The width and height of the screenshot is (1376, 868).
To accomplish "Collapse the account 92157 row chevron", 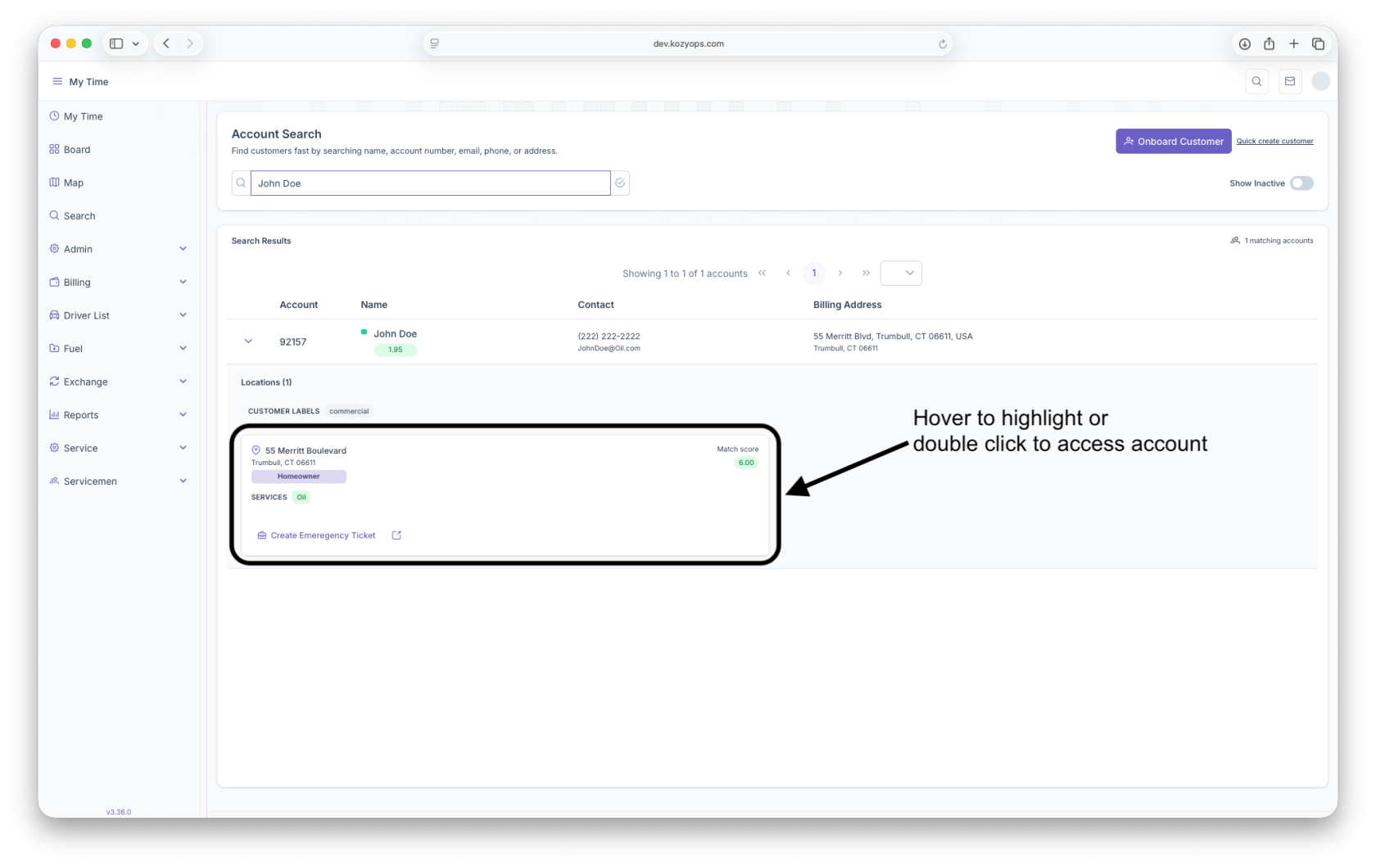I will click(x=248, y=341).
